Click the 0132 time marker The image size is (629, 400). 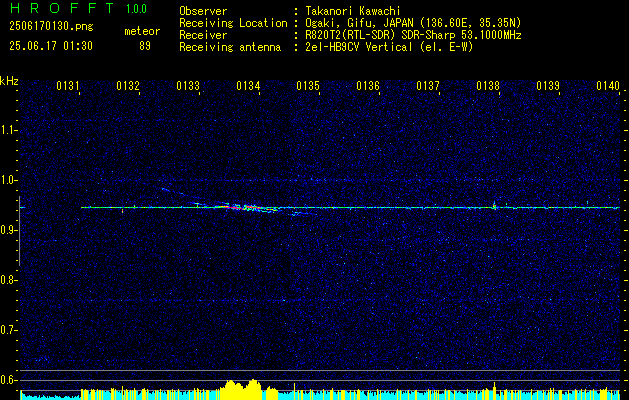[128, 86]
